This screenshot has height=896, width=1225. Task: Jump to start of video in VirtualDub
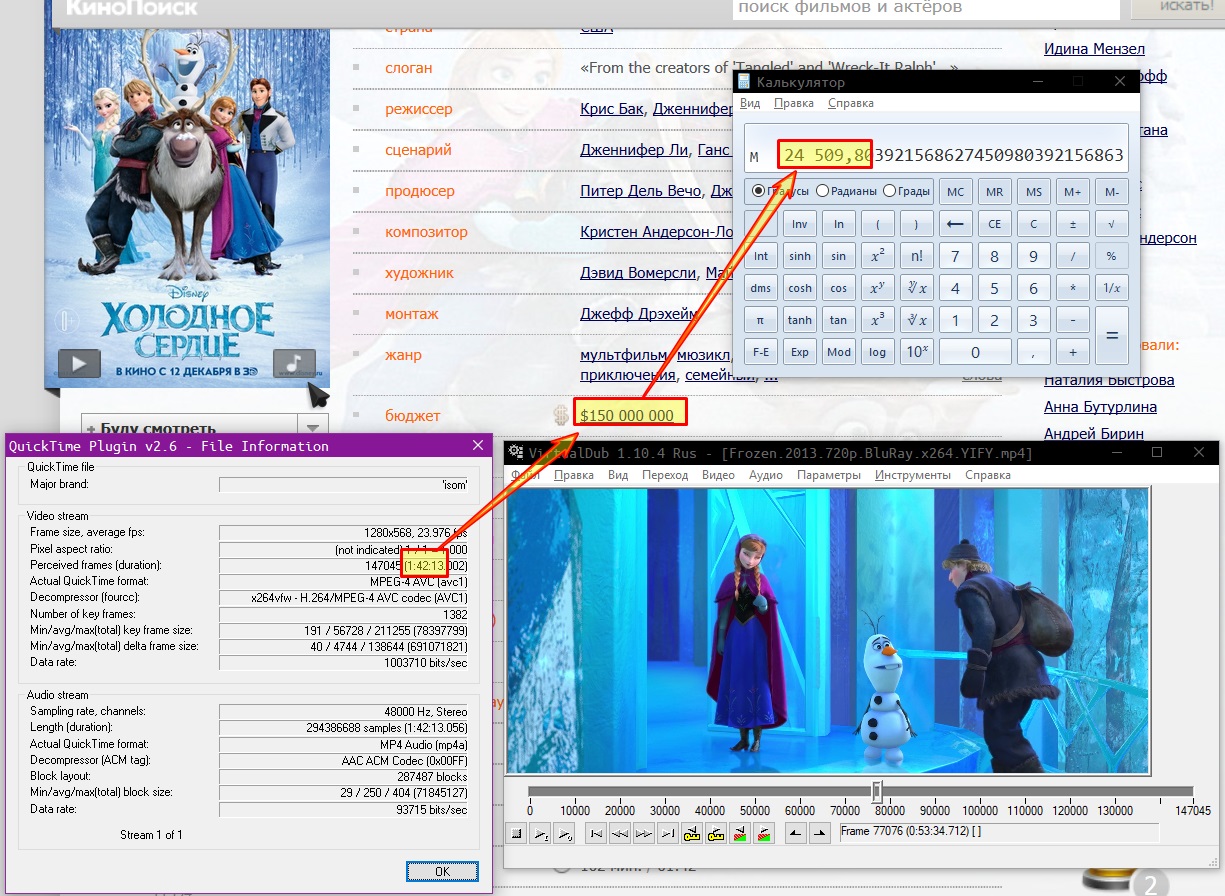(x=596, y=833)
